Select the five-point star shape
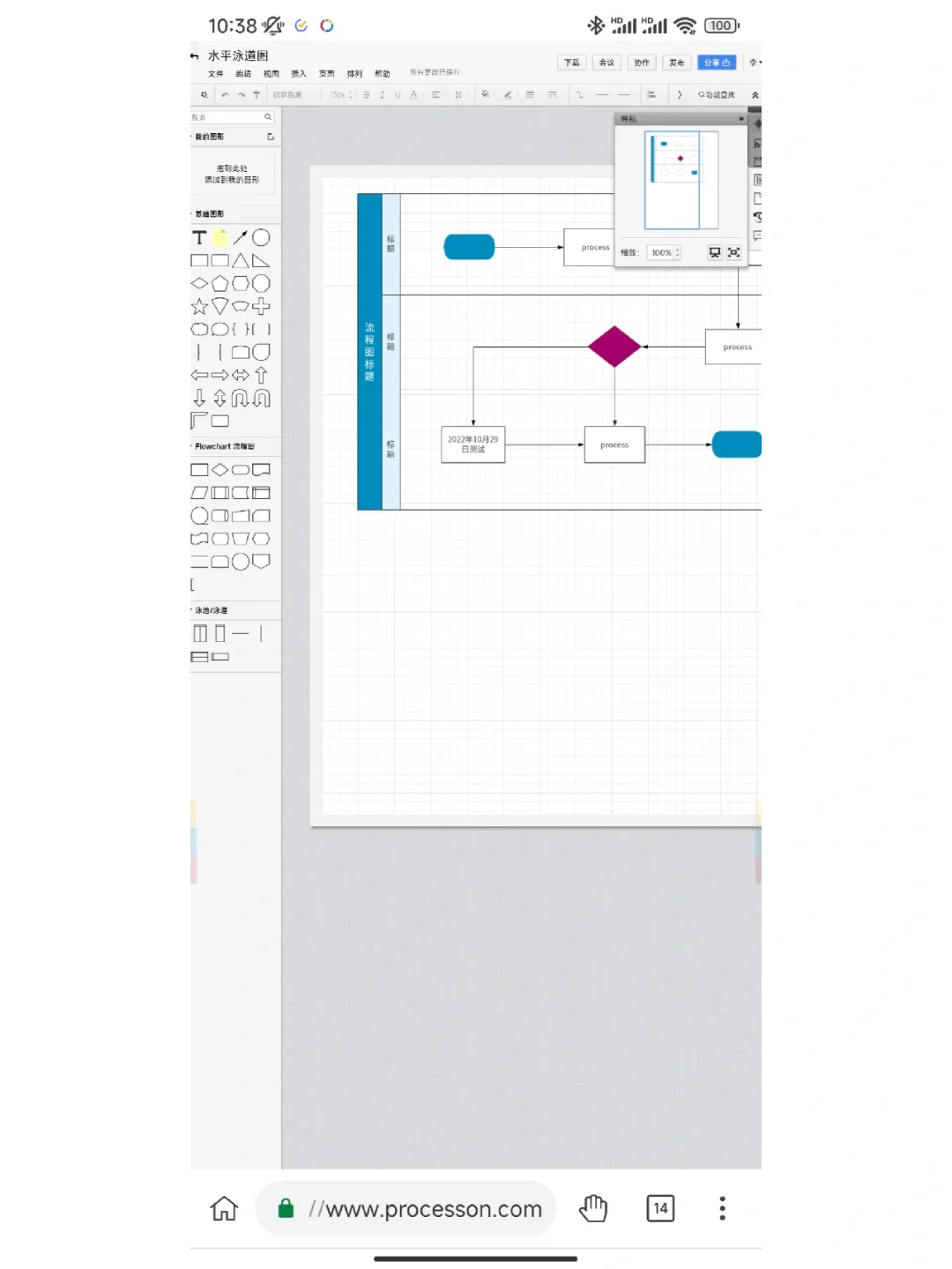Screen dimensions: 952x1269 point(199,306)
